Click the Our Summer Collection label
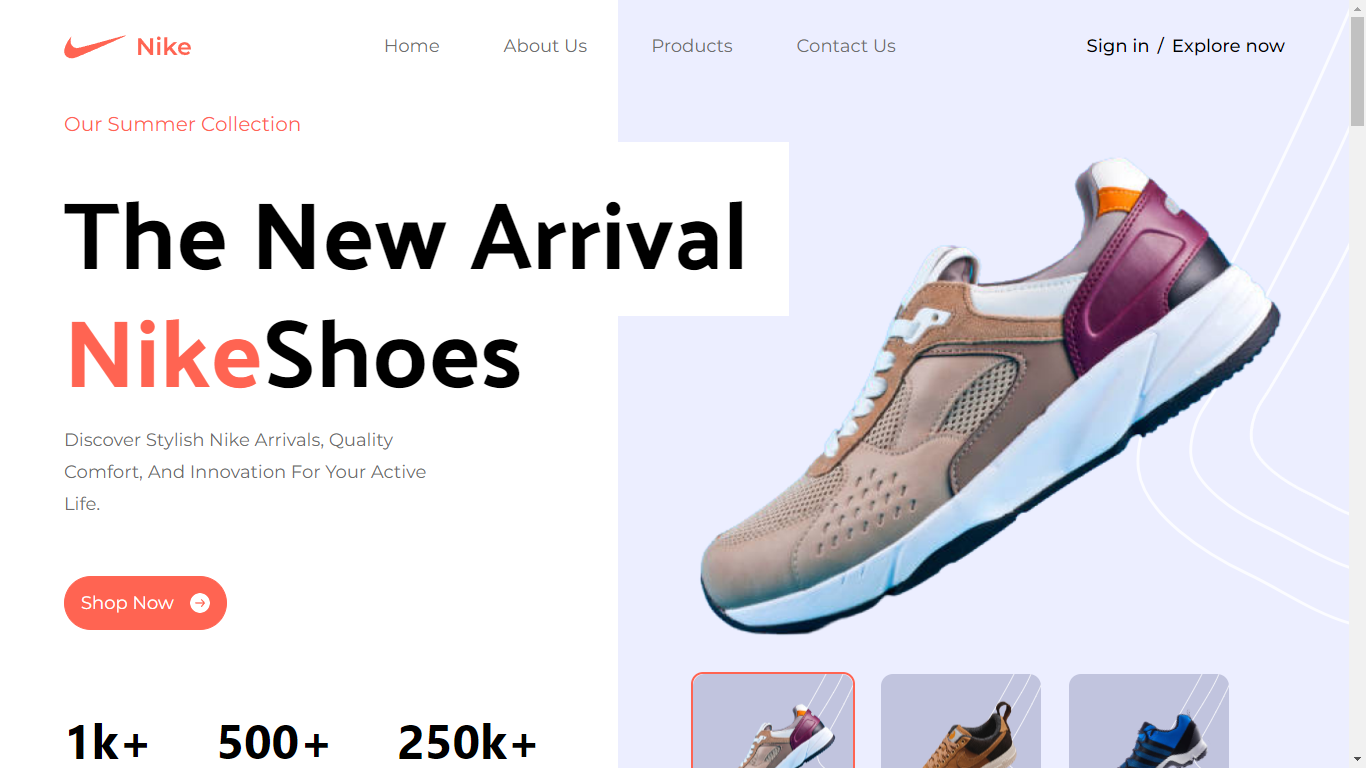Viewport: 1366px width, 768px height. coord(182,124)
